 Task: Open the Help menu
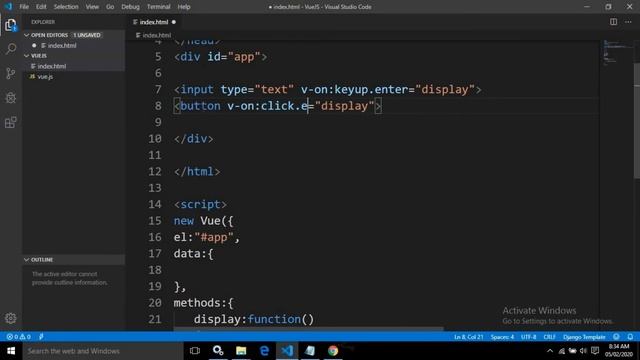(184, 7)
